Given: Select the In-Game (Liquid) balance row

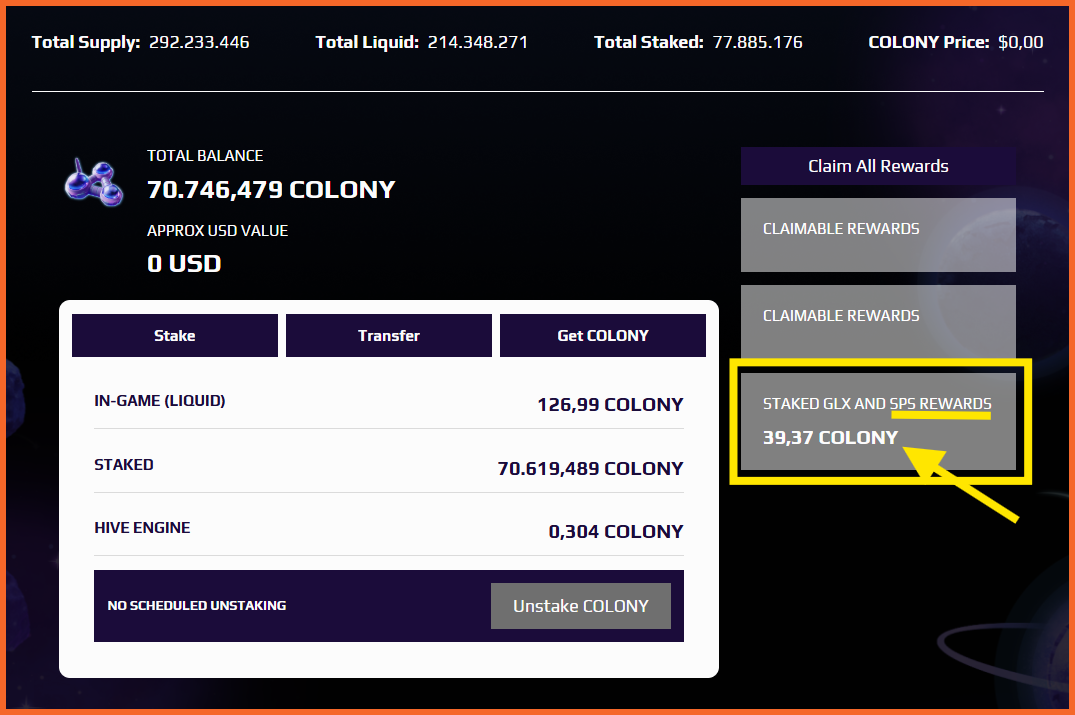Looking at the screenshot, I should click(x=389, y=402).
